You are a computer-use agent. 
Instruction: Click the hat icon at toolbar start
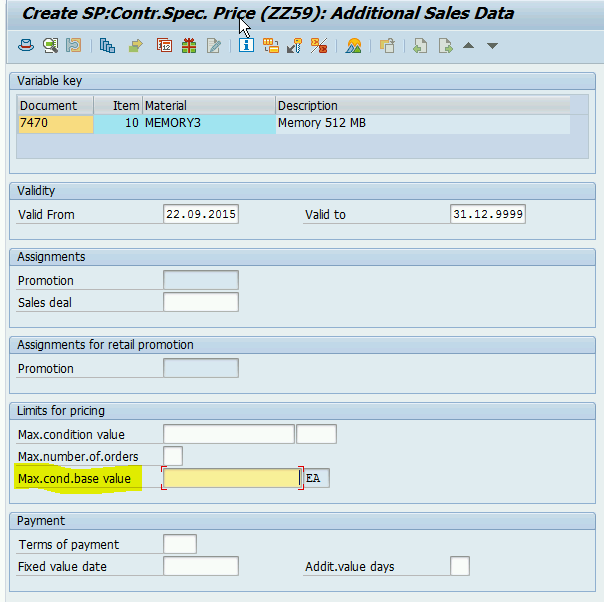point(25,46)
